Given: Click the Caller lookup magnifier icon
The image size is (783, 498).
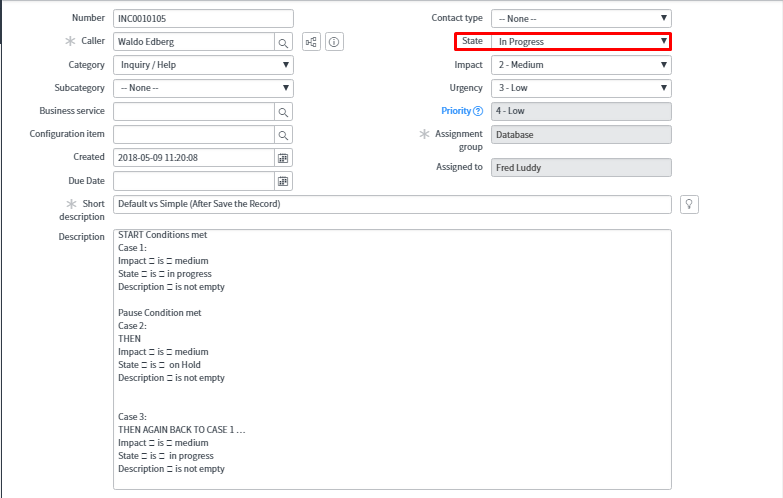Looking at the screenshot, I should point(283,42).
